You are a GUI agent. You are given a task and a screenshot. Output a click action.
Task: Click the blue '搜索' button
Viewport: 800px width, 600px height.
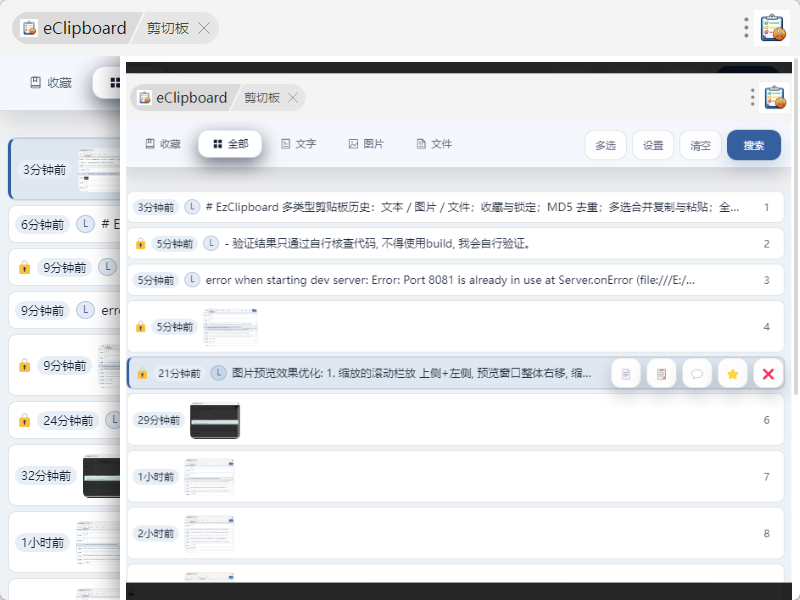753,145
